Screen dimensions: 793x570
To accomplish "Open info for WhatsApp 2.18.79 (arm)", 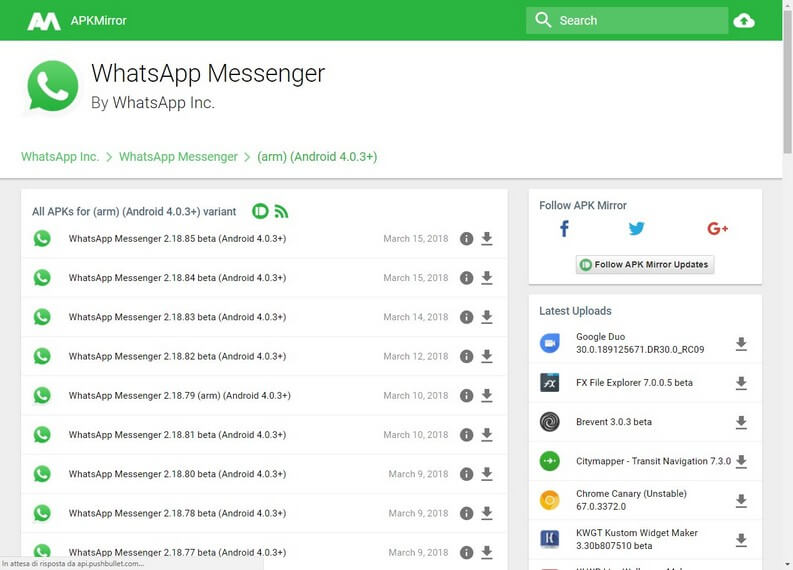I will click(466, 396).
